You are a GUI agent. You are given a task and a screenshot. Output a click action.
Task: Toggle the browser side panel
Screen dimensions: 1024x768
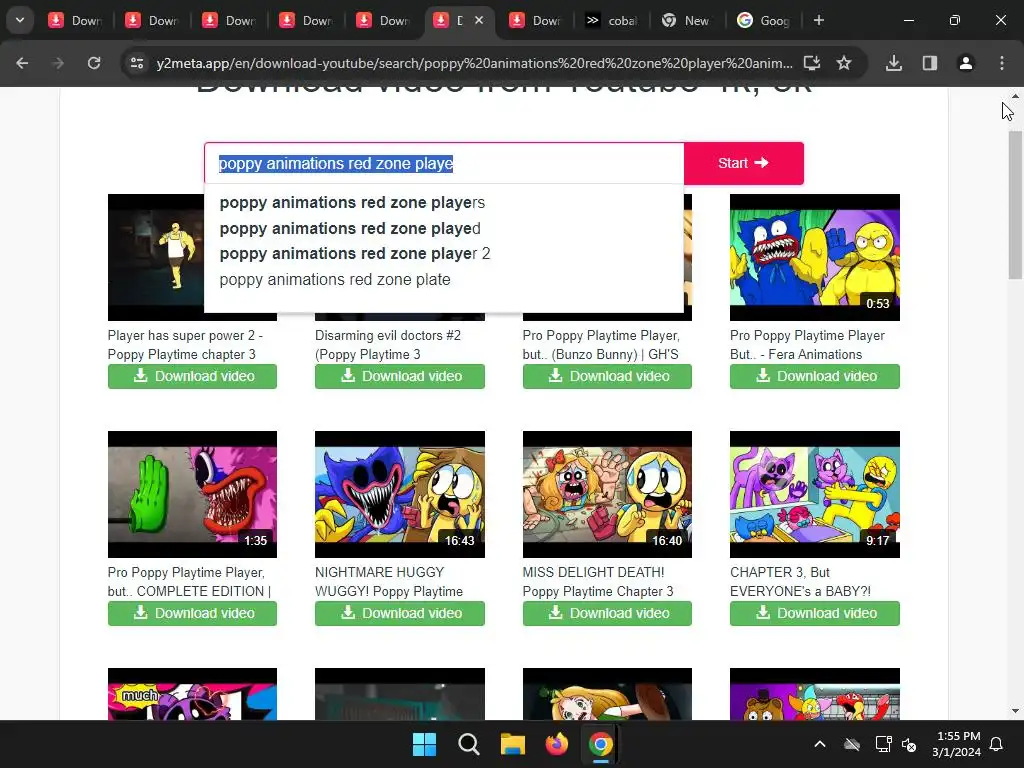[929, 63]
